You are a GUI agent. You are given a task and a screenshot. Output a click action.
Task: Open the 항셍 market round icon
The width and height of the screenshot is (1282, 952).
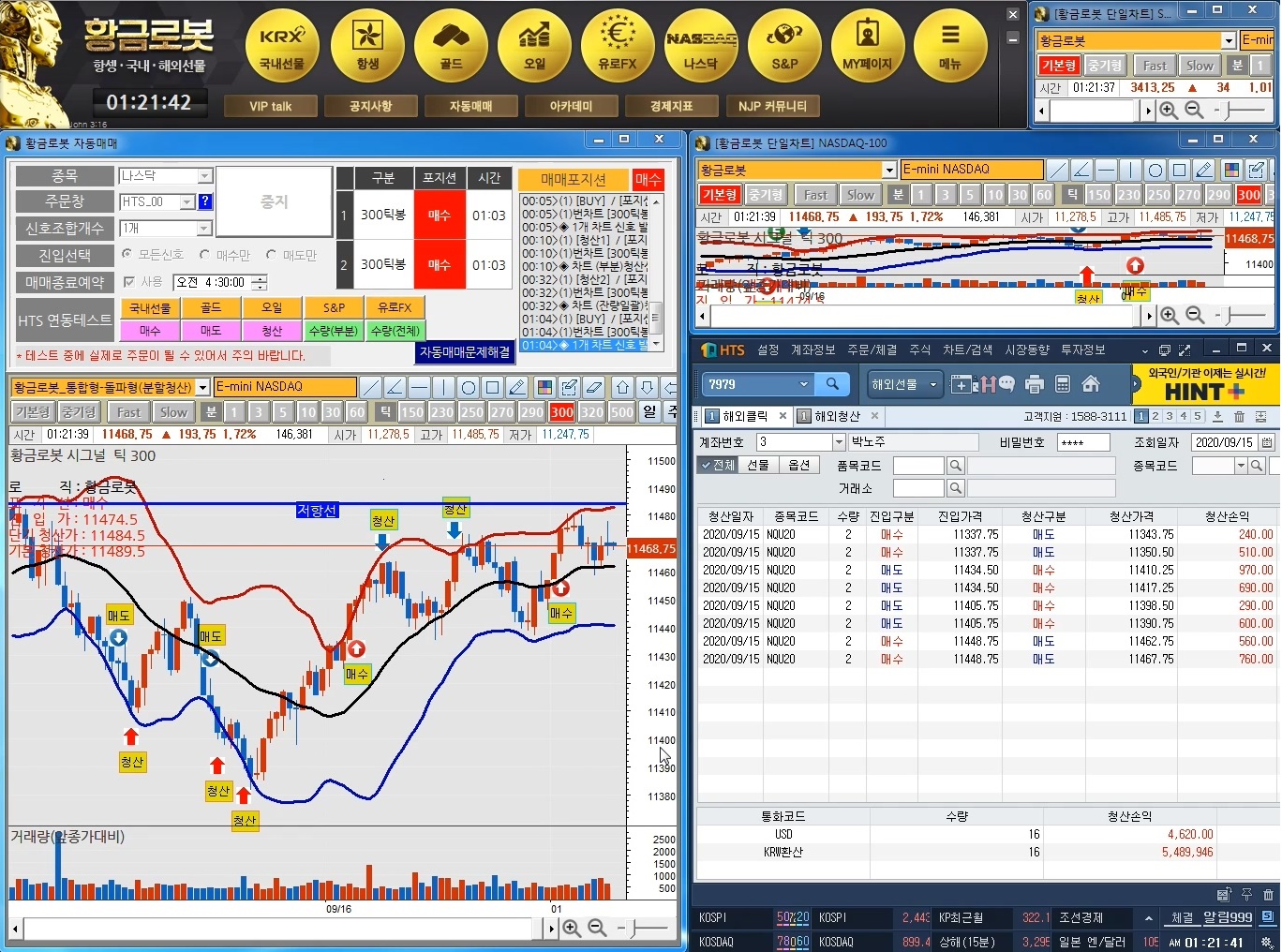pos(367,47)
